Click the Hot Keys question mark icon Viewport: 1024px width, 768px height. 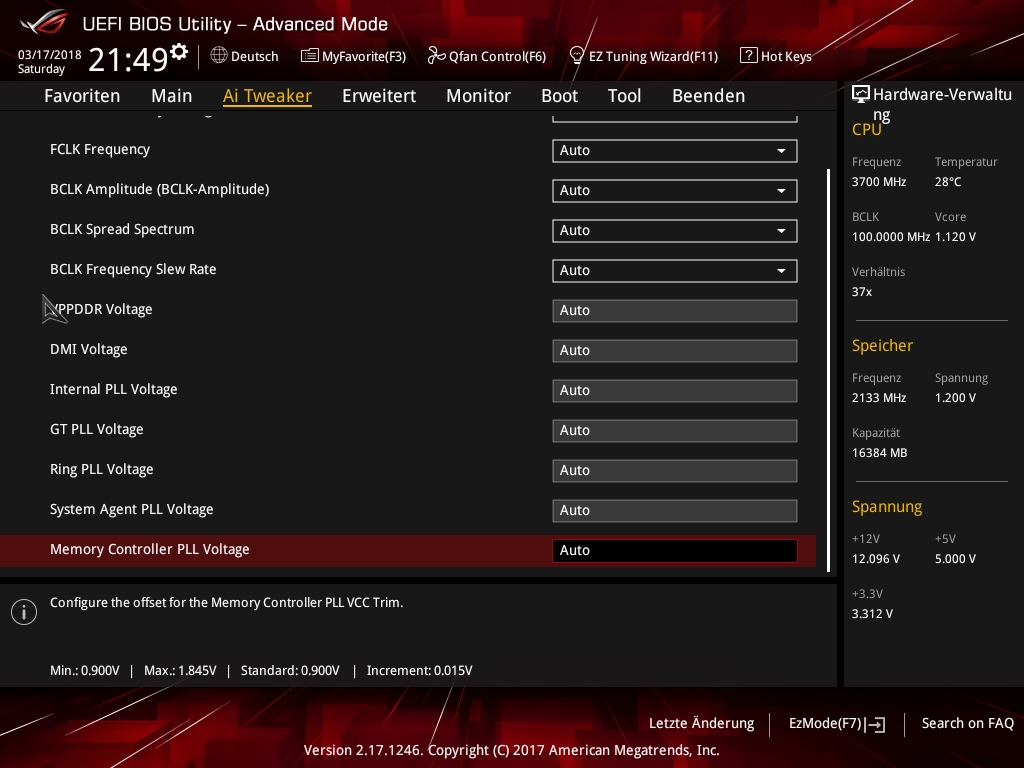tap(748, 56)
